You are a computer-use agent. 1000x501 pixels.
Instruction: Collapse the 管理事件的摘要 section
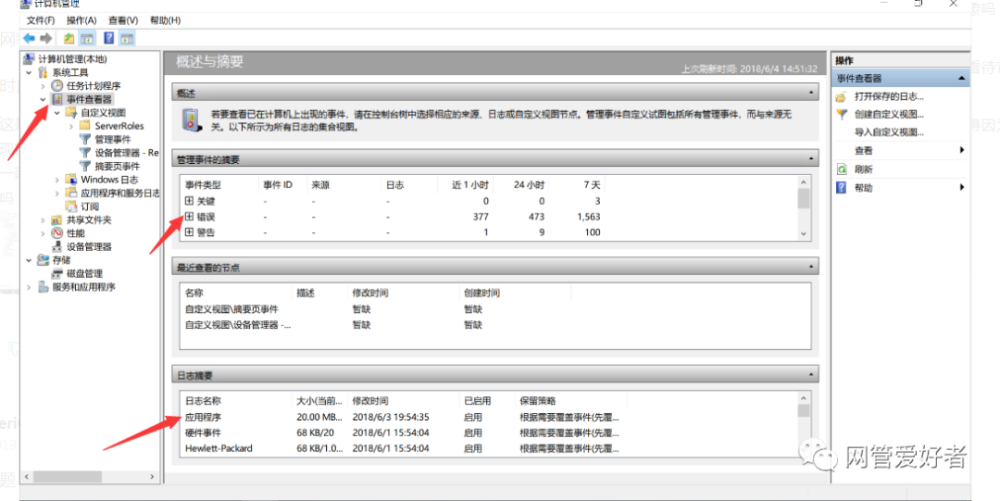tap(811, 159)
